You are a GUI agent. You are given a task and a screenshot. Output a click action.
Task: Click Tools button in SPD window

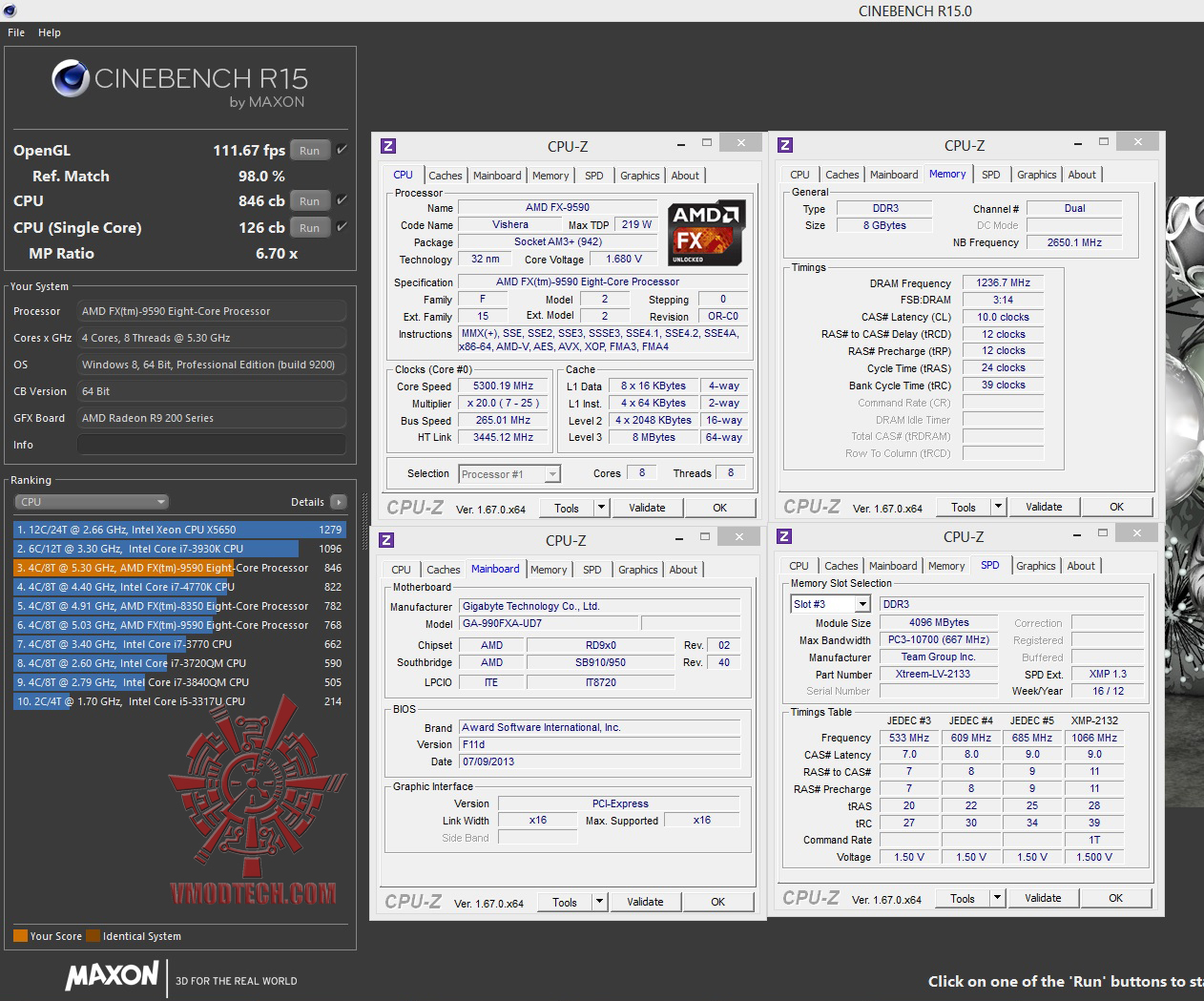(x=963, y=898)
